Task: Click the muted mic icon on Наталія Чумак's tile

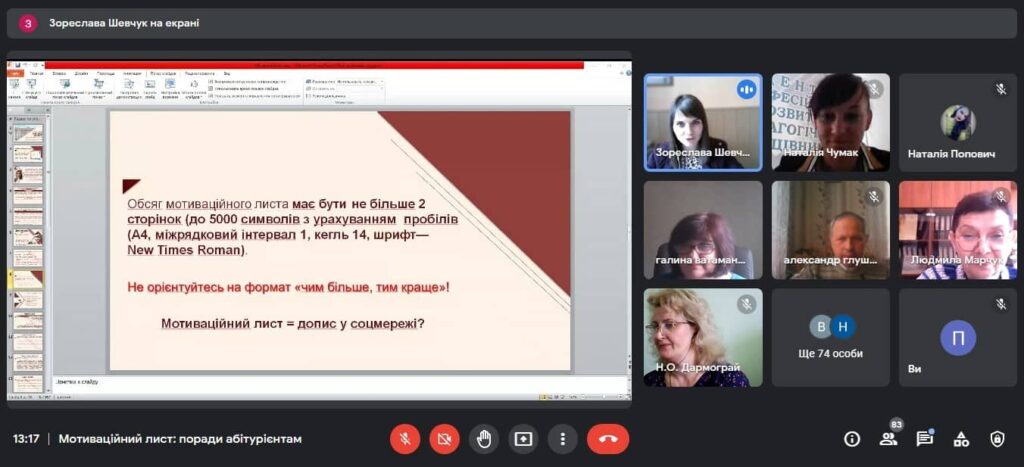Action: pos(873,90)
